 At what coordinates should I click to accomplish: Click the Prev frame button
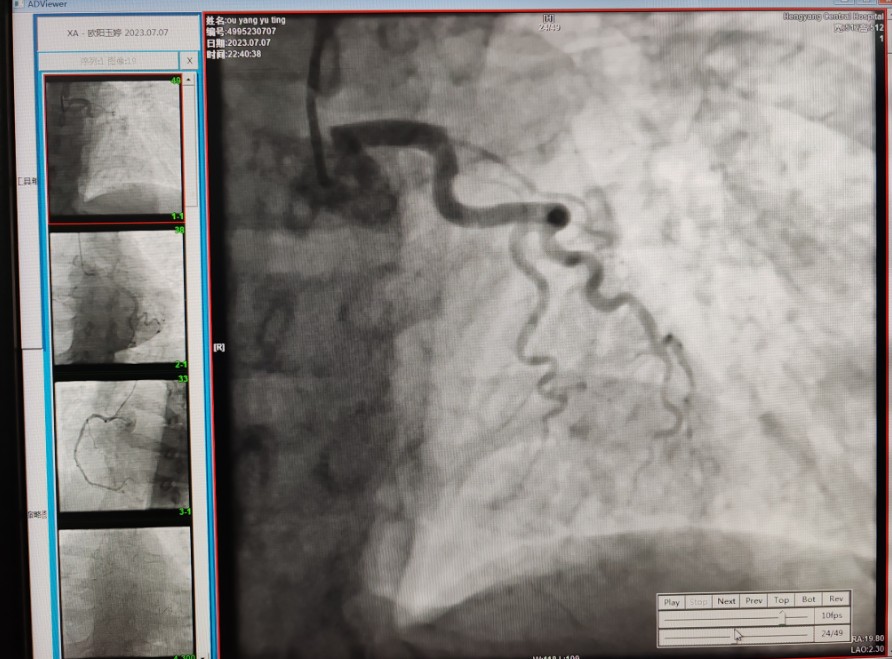pyautogui.click(x=754, y=601)
